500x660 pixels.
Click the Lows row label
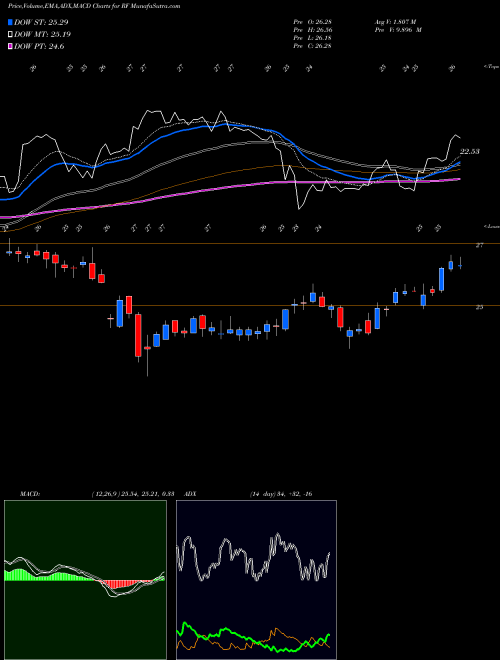click(491, 226)
